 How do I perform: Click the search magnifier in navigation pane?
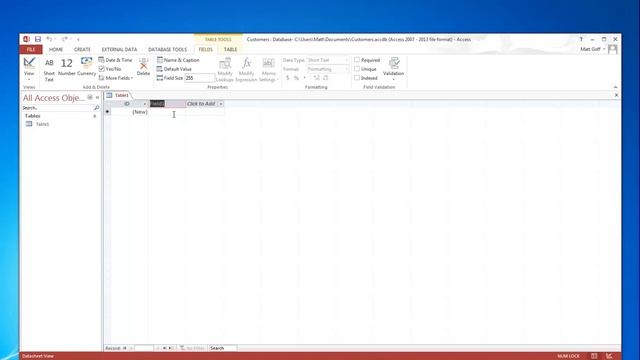pyautogui.click(x=96, y=108)
